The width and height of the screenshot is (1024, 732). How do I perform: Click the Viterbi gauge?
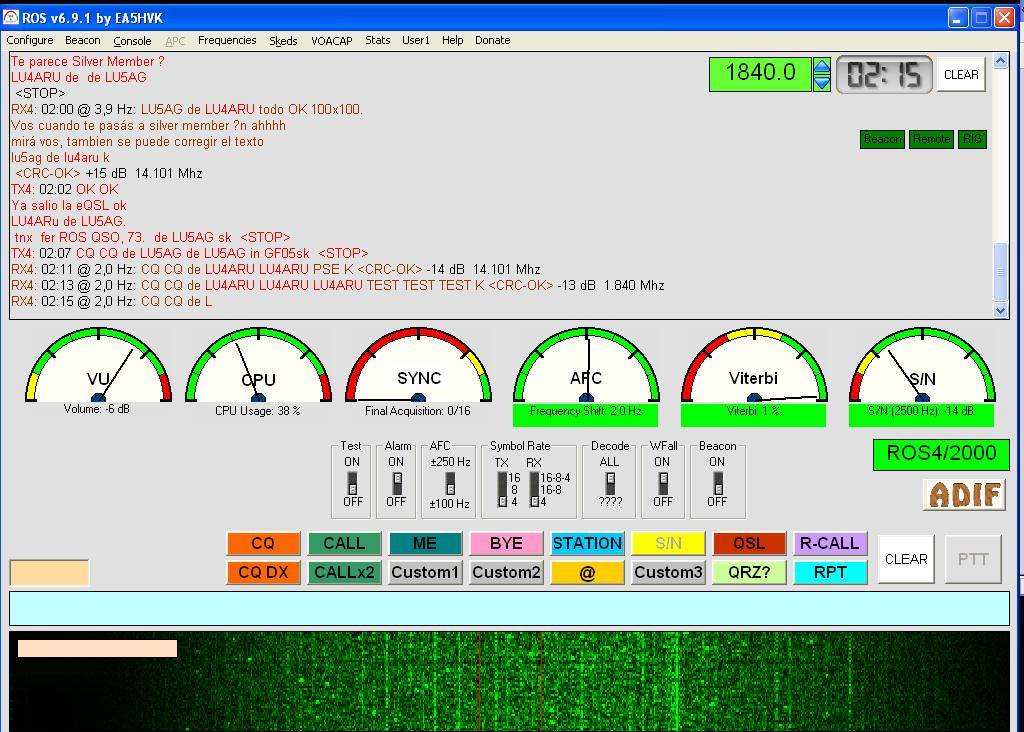[x=754, y=366]
